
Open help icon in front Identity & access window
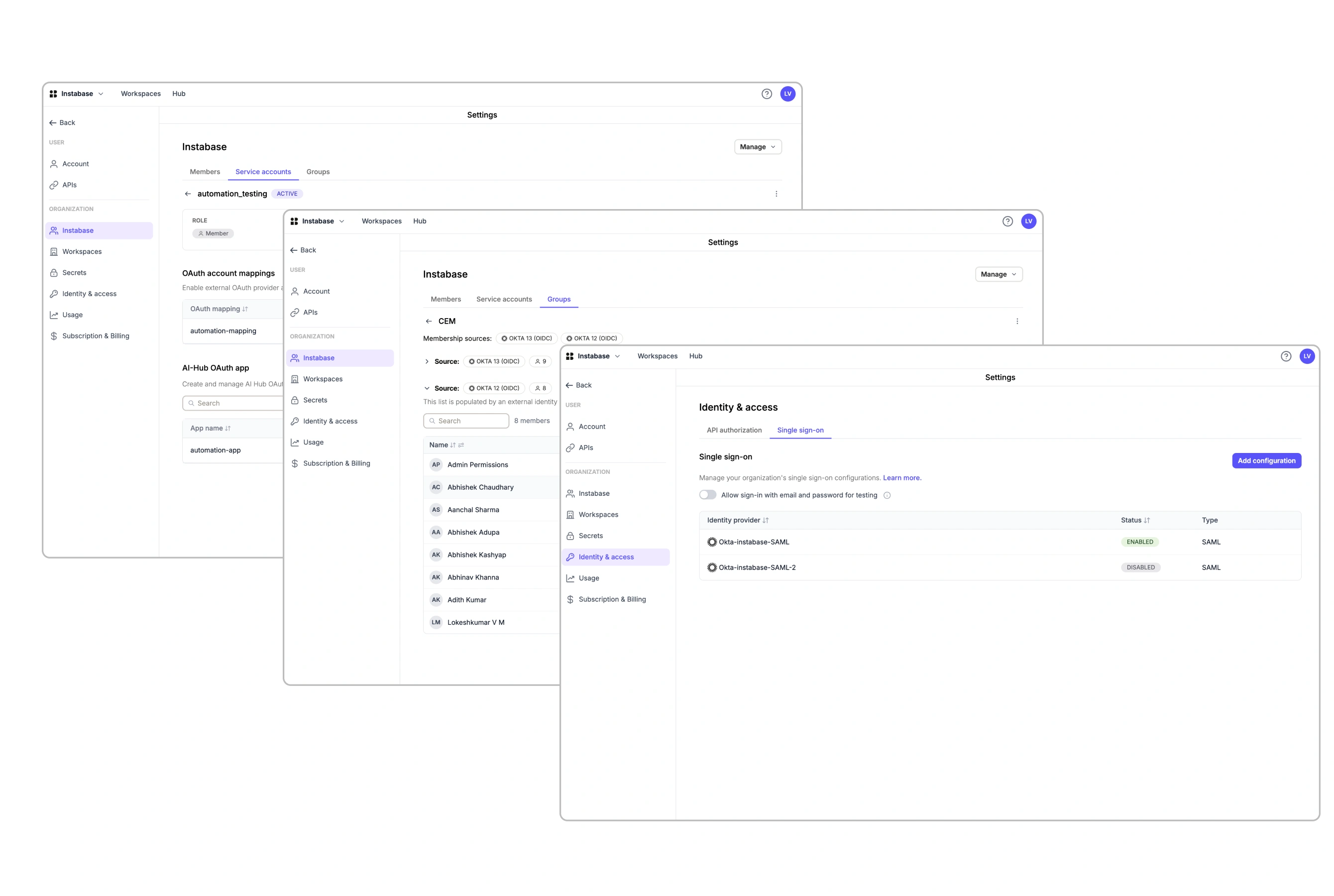(x=1285, y=356)
